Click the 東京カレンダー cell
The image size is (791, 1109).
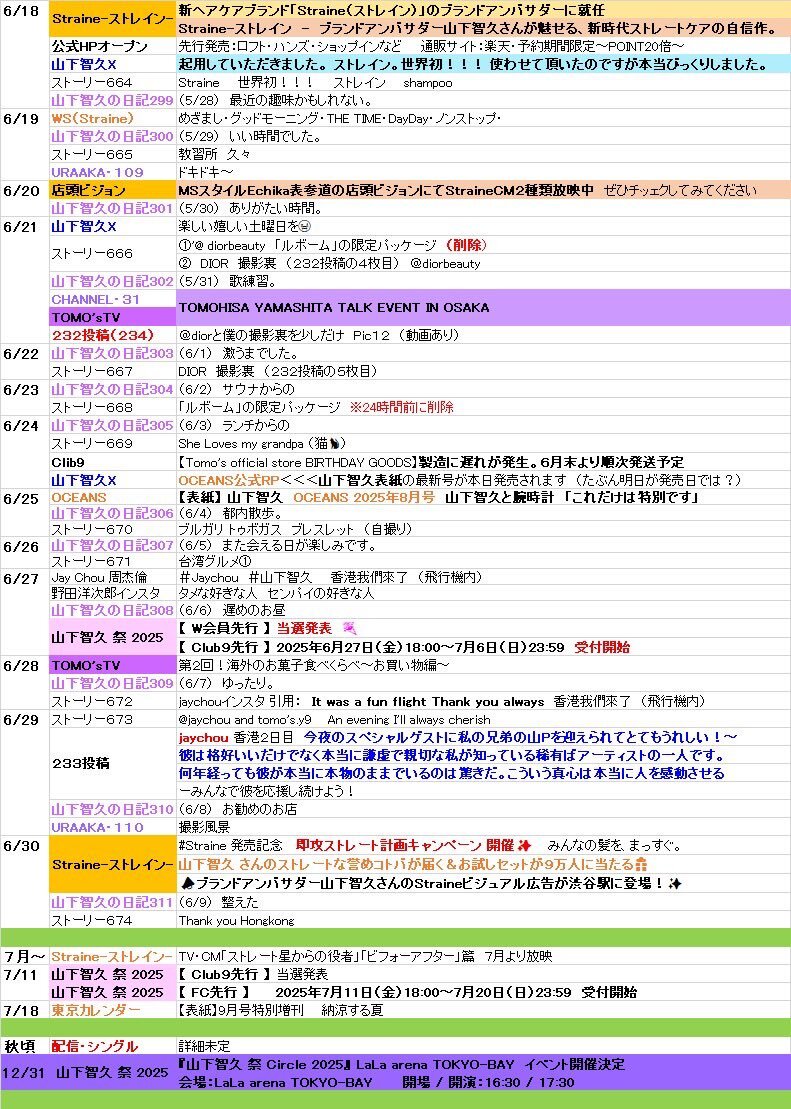(x=112, y=1011)
